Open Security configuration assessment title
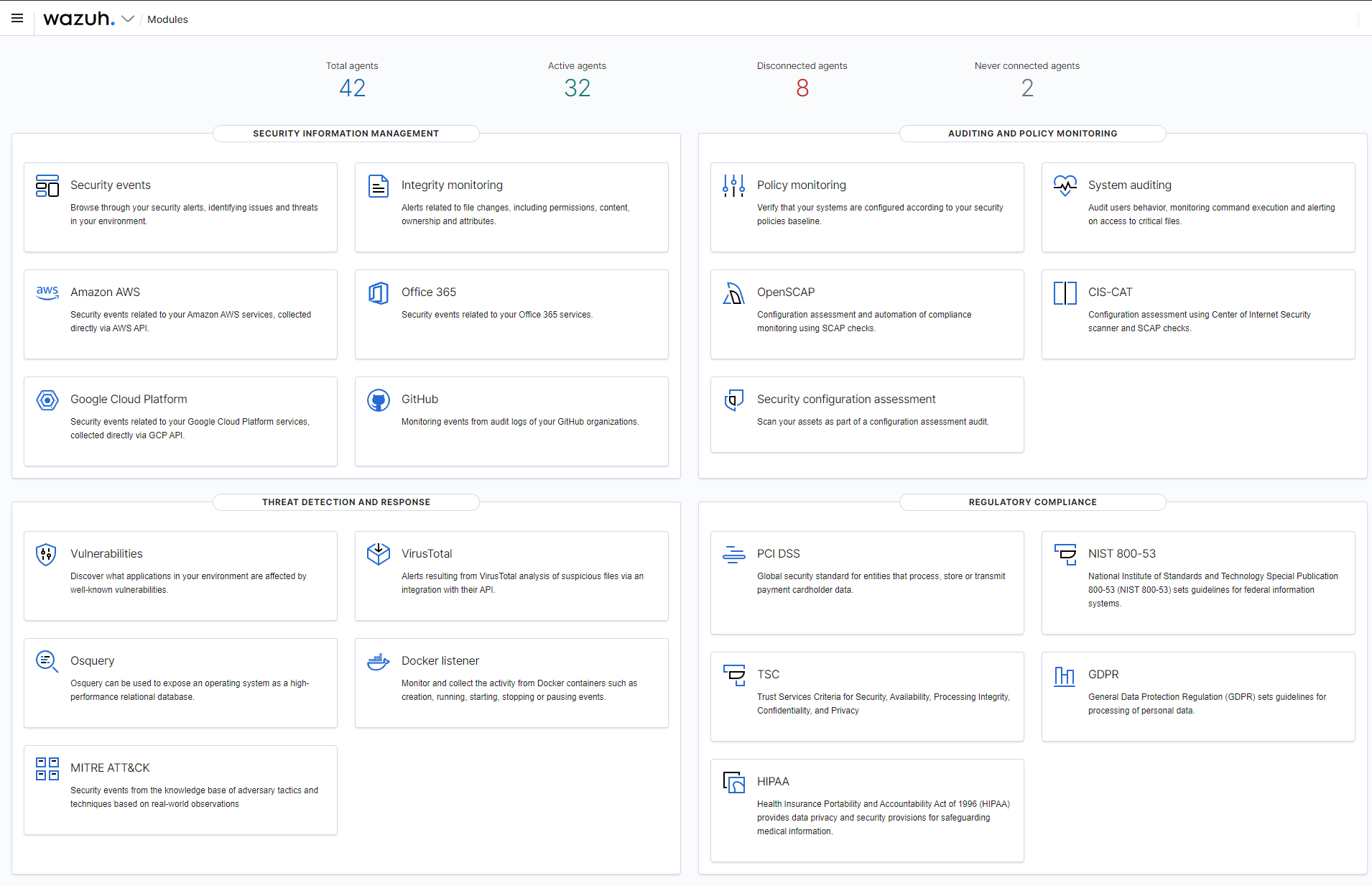Image resolution: width=1372 pixels, height=886 pixels. coord(846,400)
